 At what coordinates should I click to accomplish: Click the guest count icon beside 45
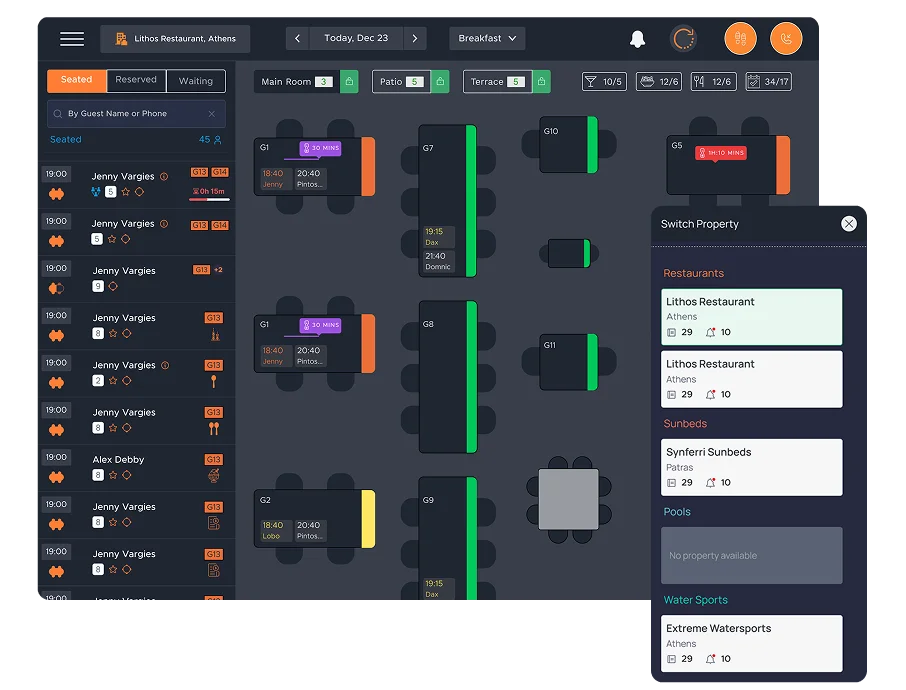pos(217,140)
